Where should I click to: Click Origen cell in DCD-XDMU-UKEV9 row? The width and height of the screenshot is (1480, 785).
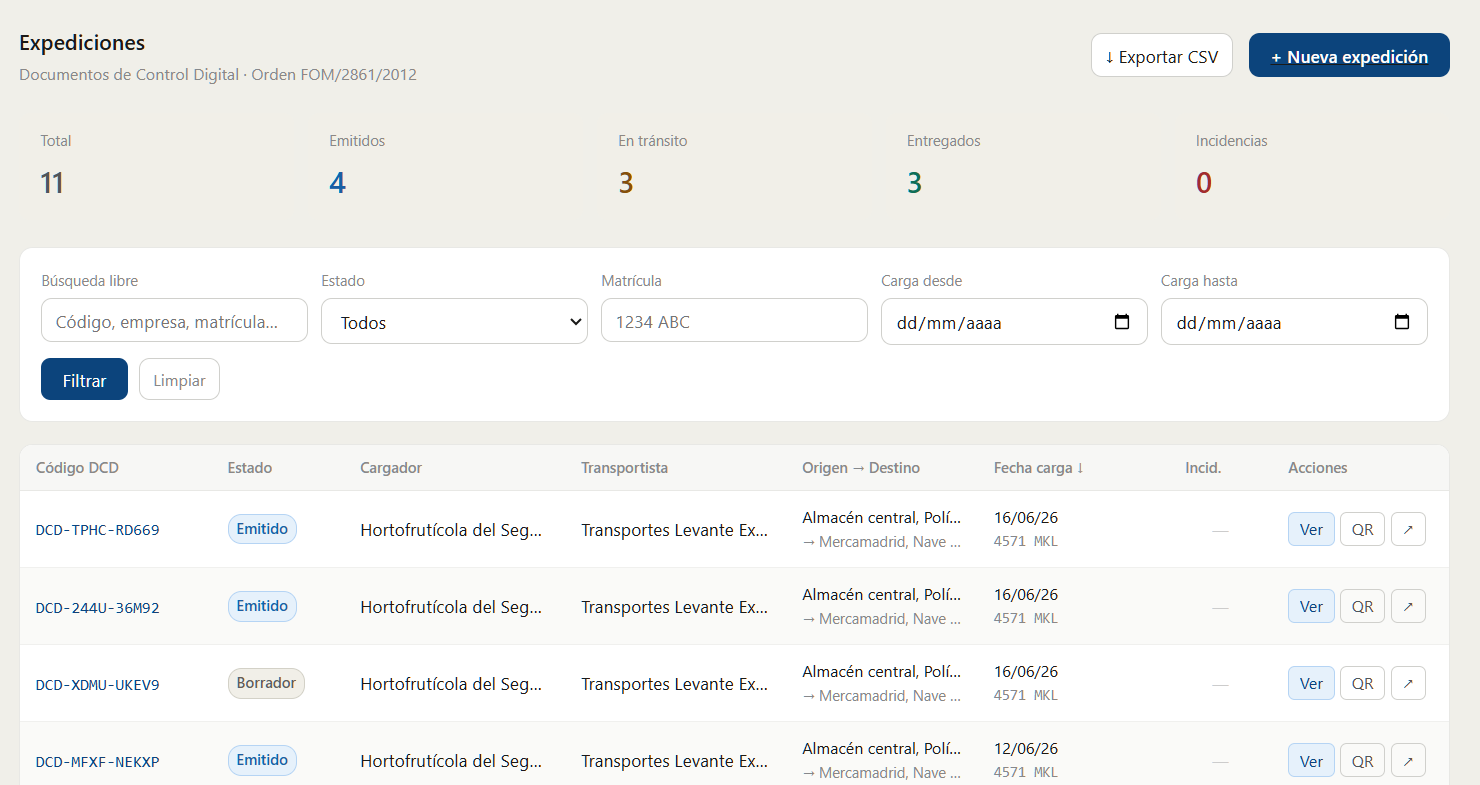coord(882,671)
